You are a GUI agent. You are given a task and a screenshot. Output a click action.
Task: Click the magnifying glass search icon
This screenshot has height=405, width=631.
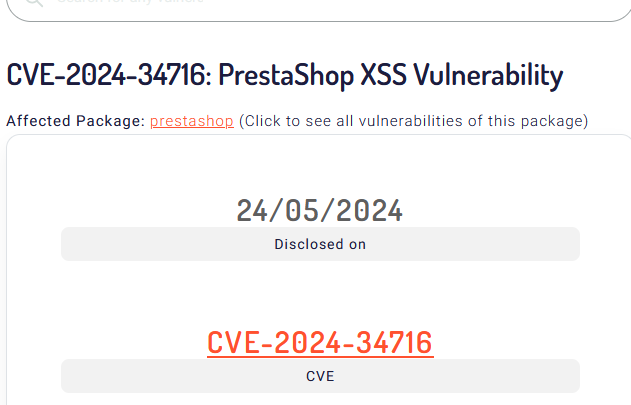(34, 2)
